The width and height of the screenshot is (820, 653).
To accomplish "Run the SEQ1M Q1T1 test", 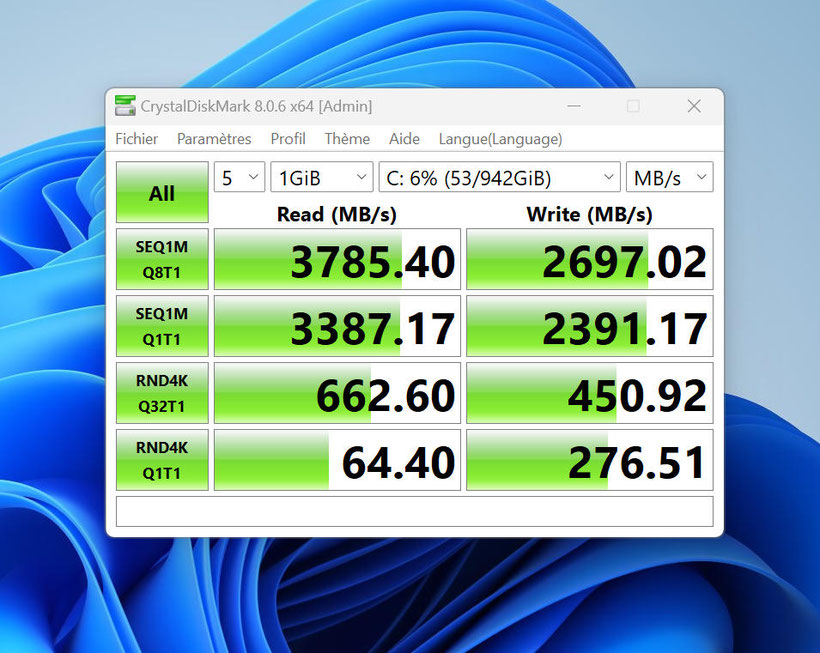I will click(x=162, y=326).
